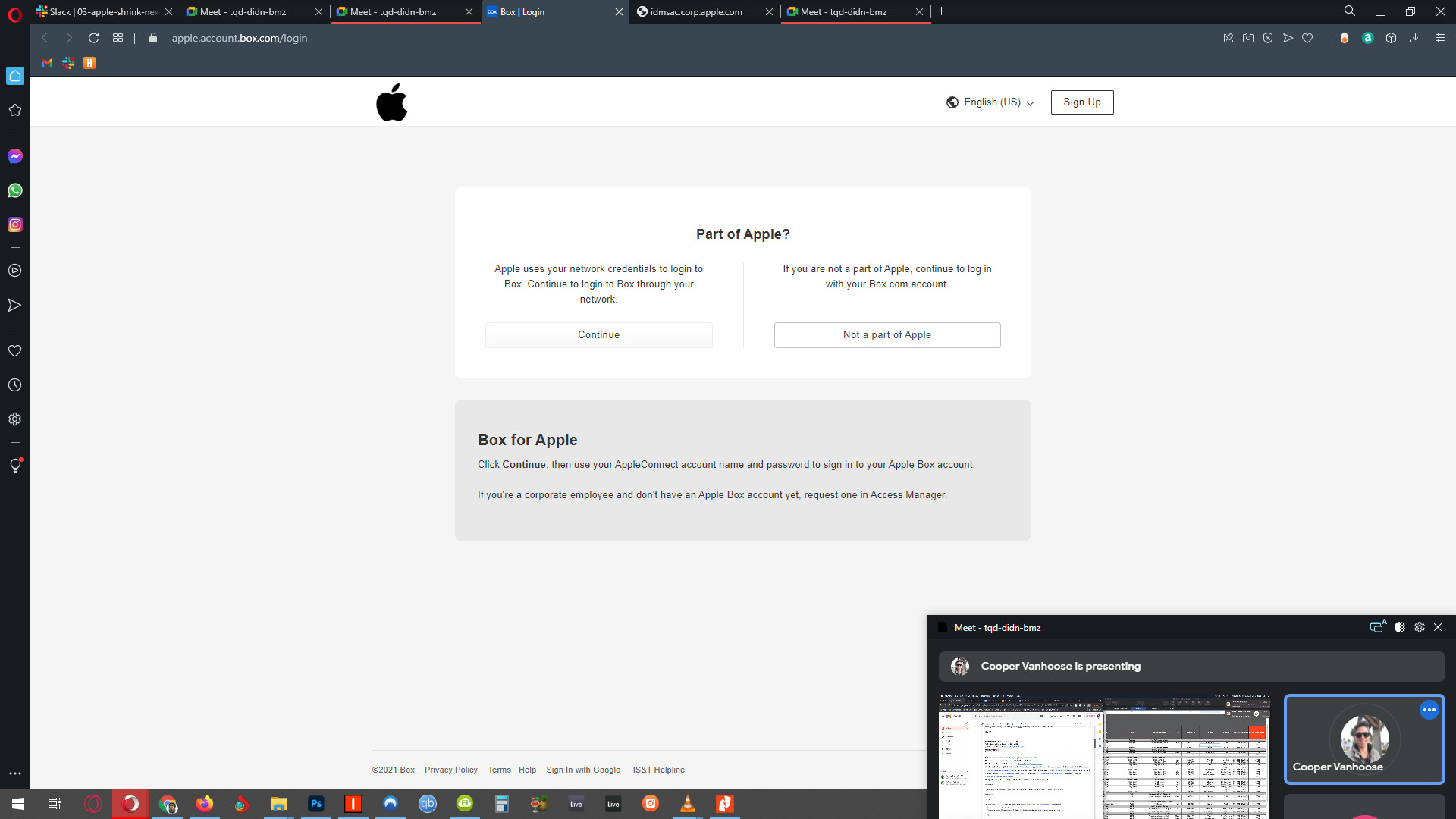
Task: Open the Easy Setup sliders icon
Action: [1440, 38]
